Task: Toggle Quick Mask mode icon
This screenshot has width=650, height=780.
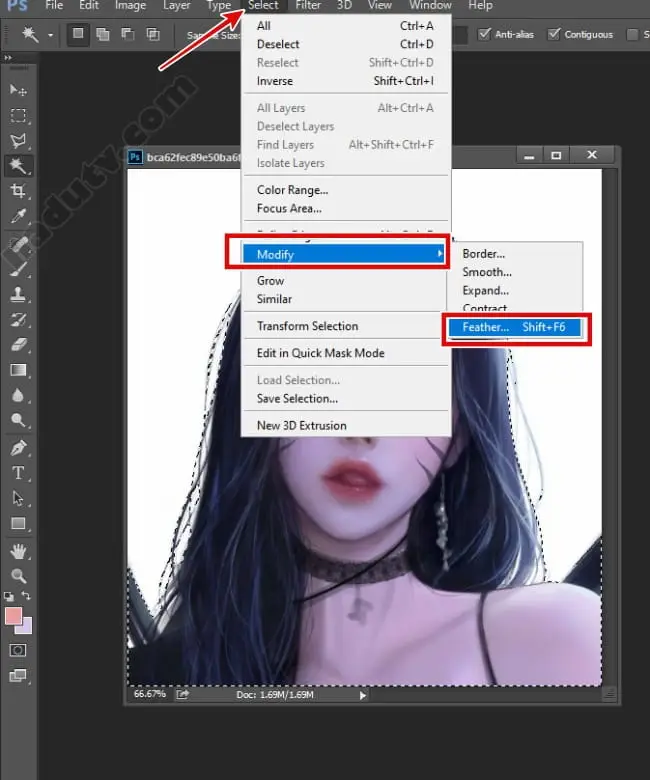Action: tap(18, 650)
